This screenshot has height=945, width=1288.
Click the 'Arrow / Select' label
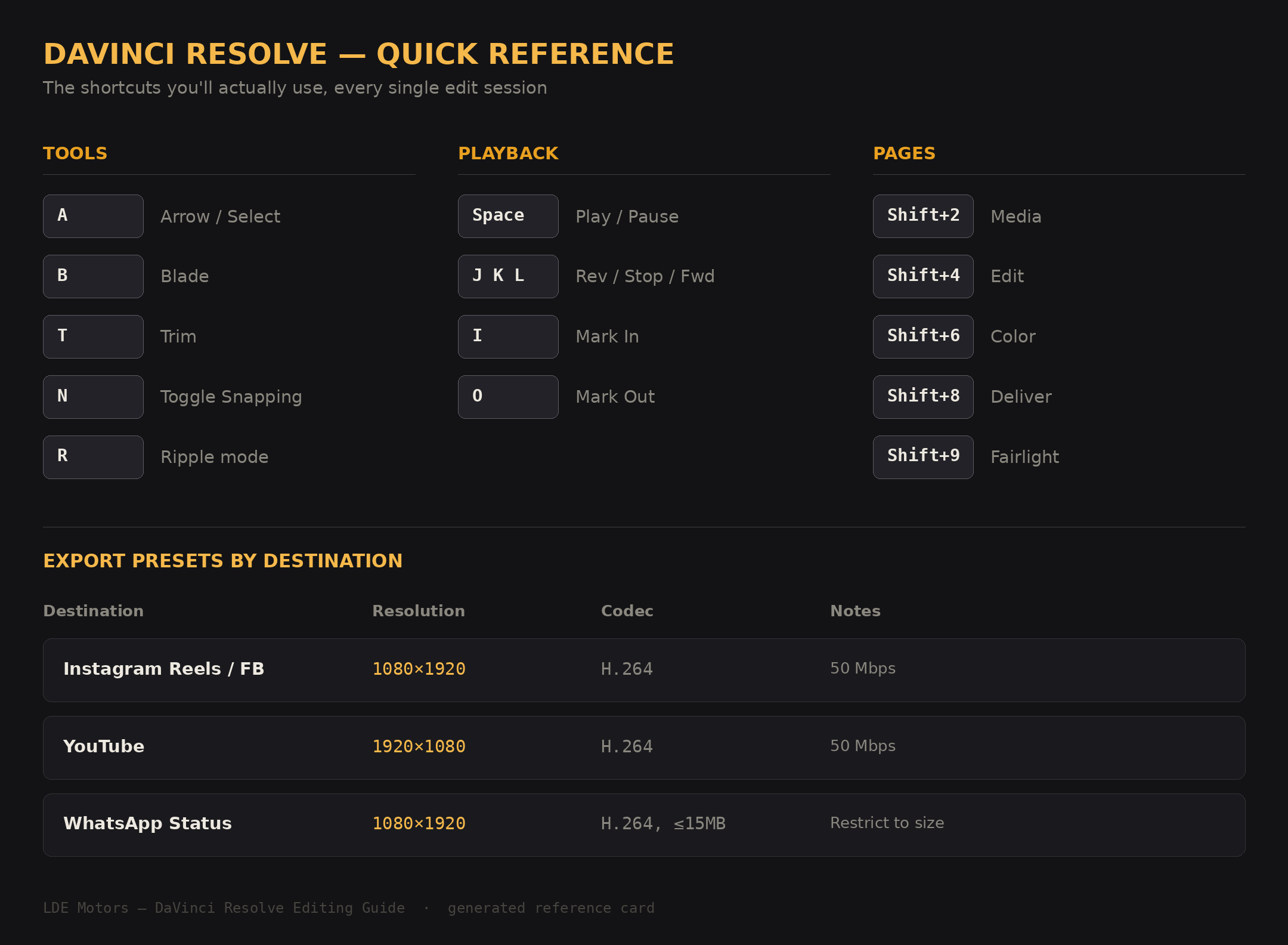[x=220, y=217]
